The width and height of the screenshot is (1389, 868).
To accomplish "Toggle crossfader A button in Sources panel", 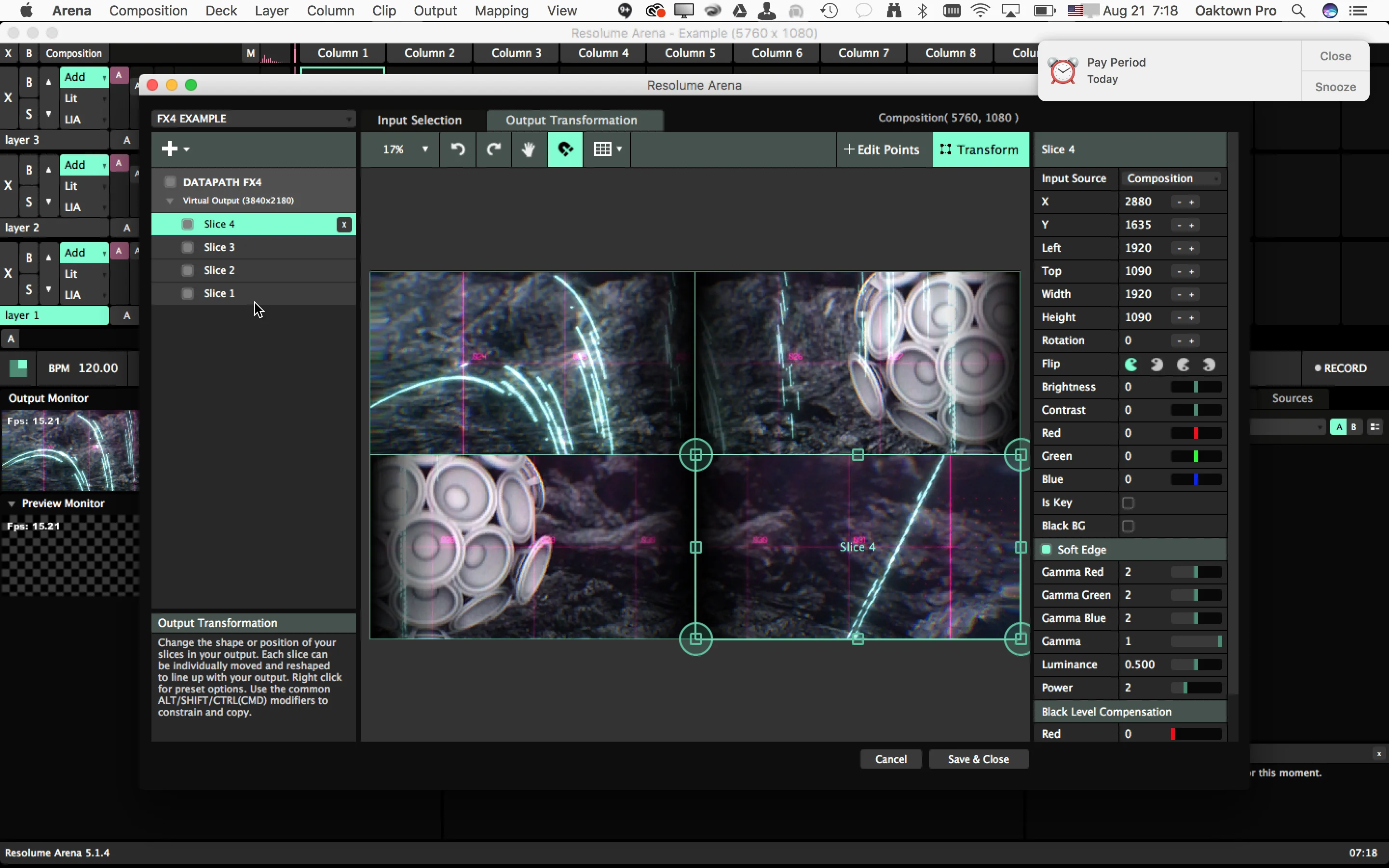I will tap(1338, 427).
